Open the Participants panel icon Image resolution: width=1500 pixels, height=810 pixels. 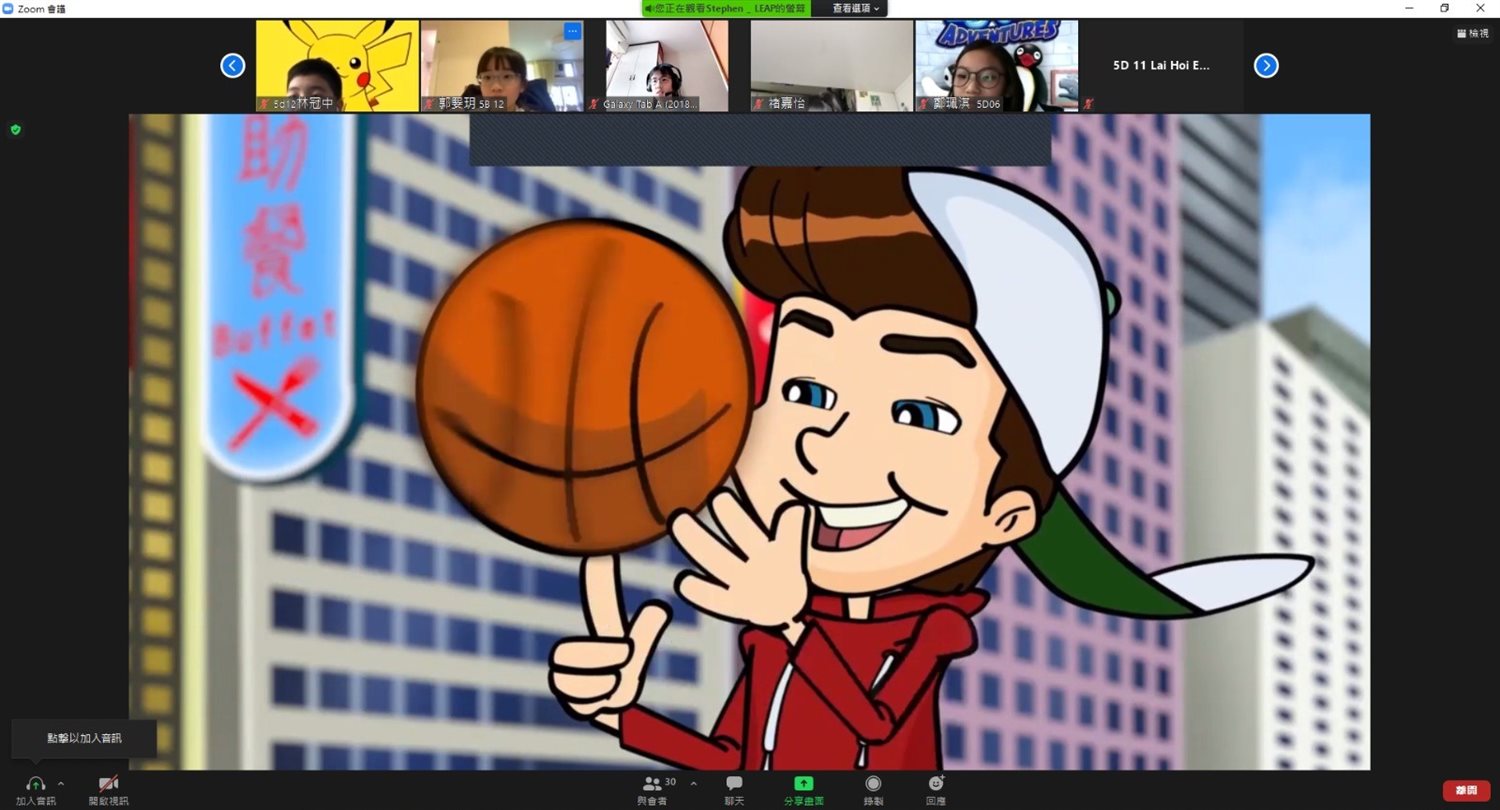[652, 784]
